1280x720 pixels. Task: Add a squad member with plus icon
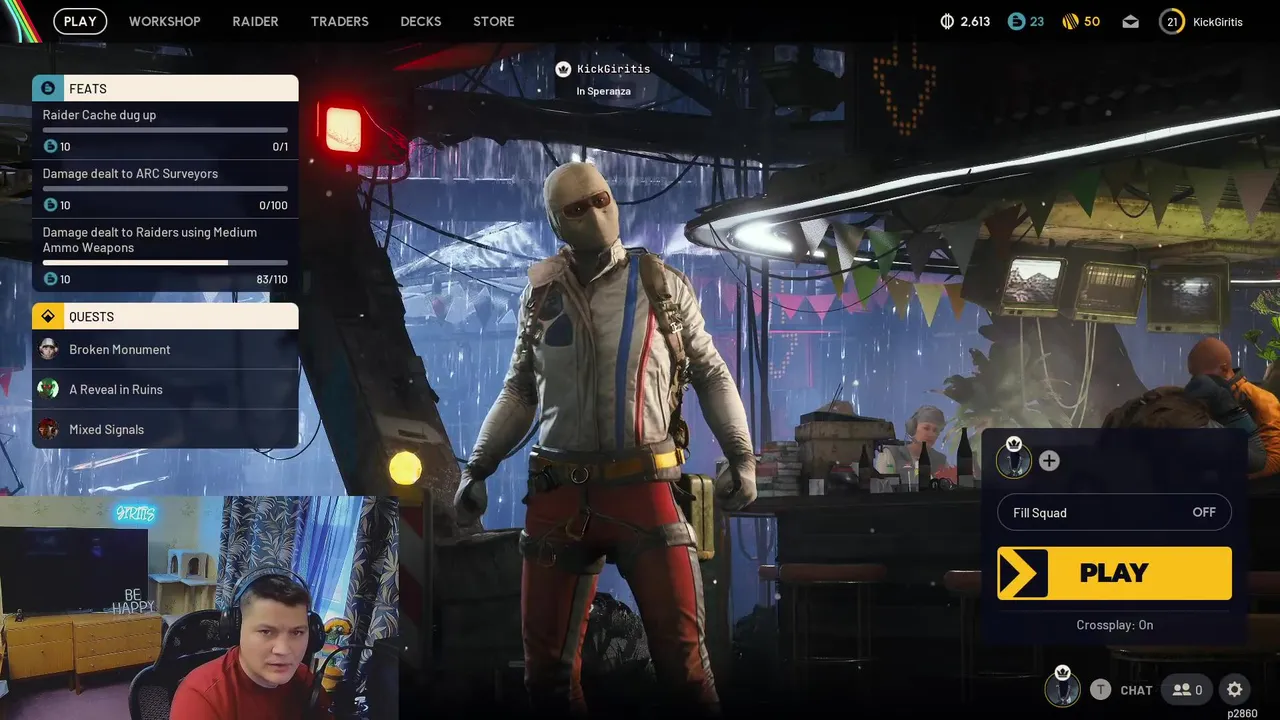(x=1049, y=461)
